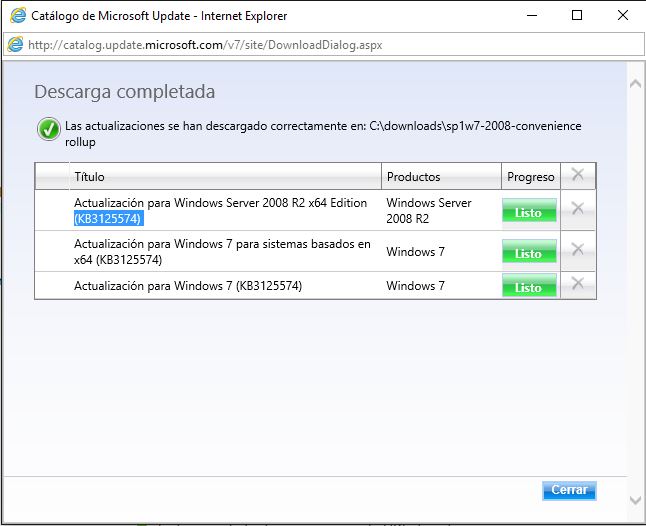Click title 'Actualización para Windows 7 (KB3125574)'
Screen dimensions: 646x526
tap(188, 285)
